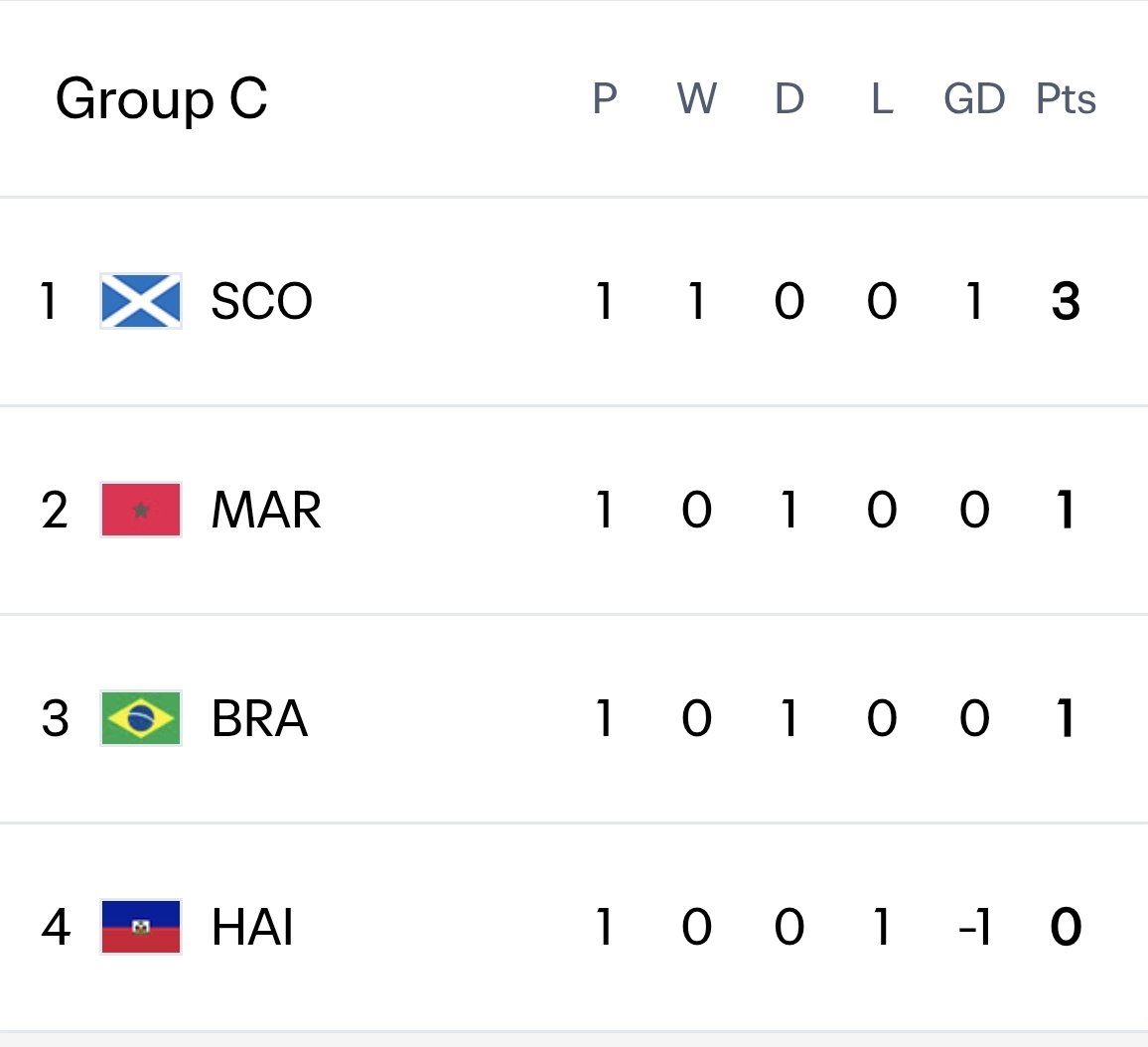
Task: Click the Pts column header
Action: click(1066, 98)
